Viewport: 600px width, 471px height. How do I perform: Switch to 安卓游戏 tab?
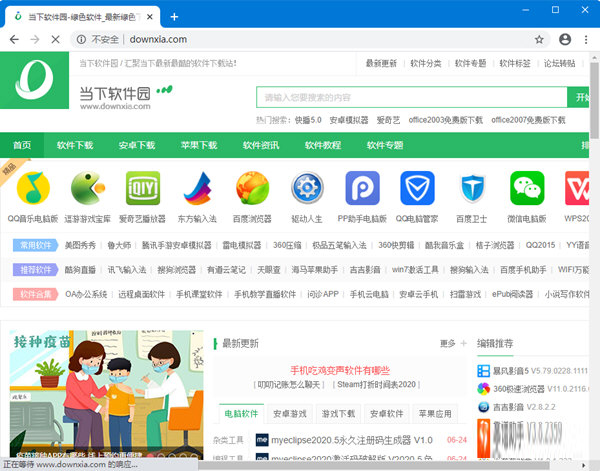click(290, 414)
